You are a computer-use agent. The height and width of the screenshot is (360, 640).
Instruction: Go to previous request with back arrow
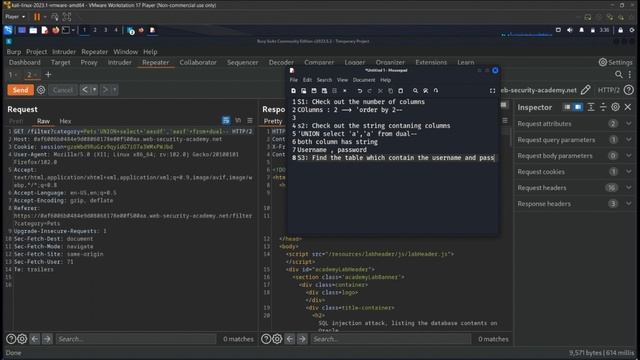(84, 90)
